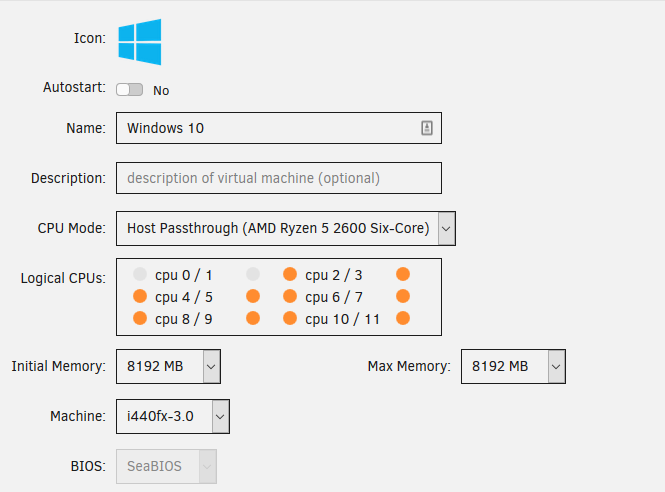Toggle off the cpu 5 circle
This screenshot has height=492, width=665.
[x=253, y=296]
